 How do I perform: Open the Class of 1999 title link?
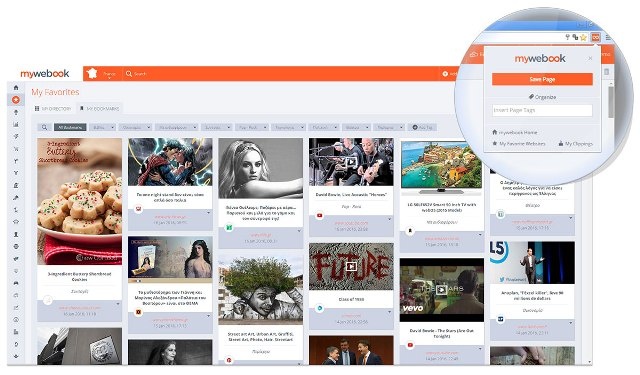click(351, 299)
